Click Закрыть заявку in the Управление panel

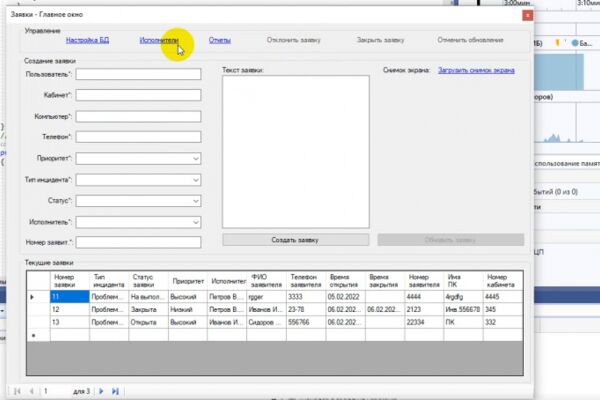pos(380,40)
